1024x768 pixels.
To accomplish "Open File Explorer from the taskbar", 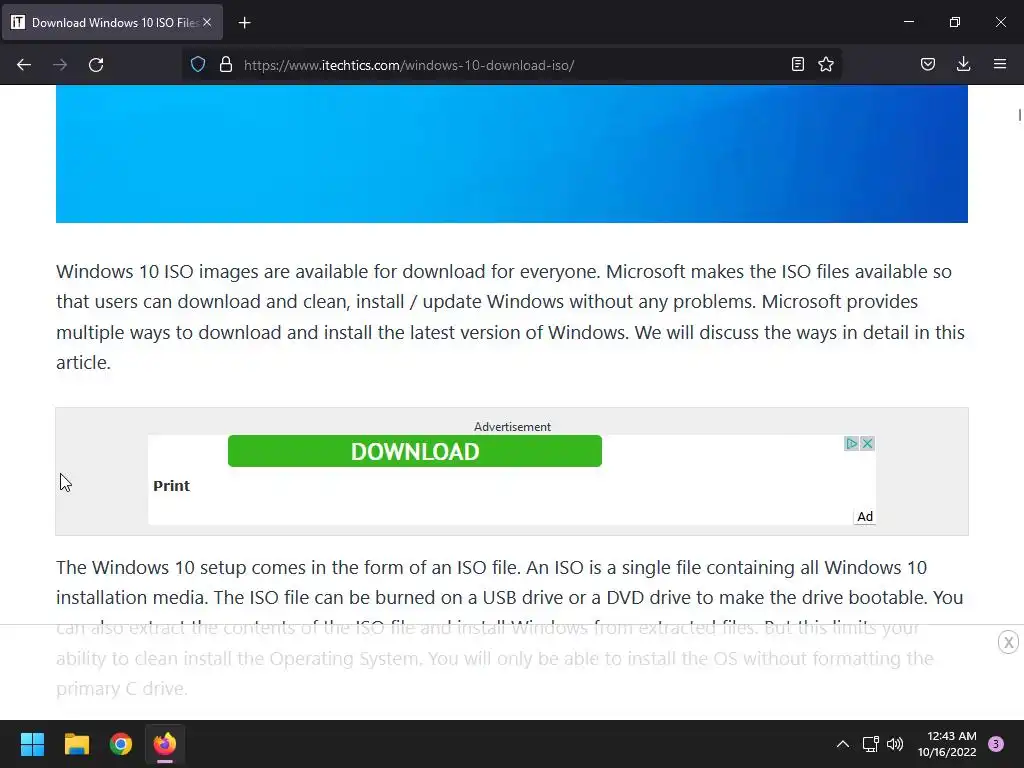I will (76, 744).
